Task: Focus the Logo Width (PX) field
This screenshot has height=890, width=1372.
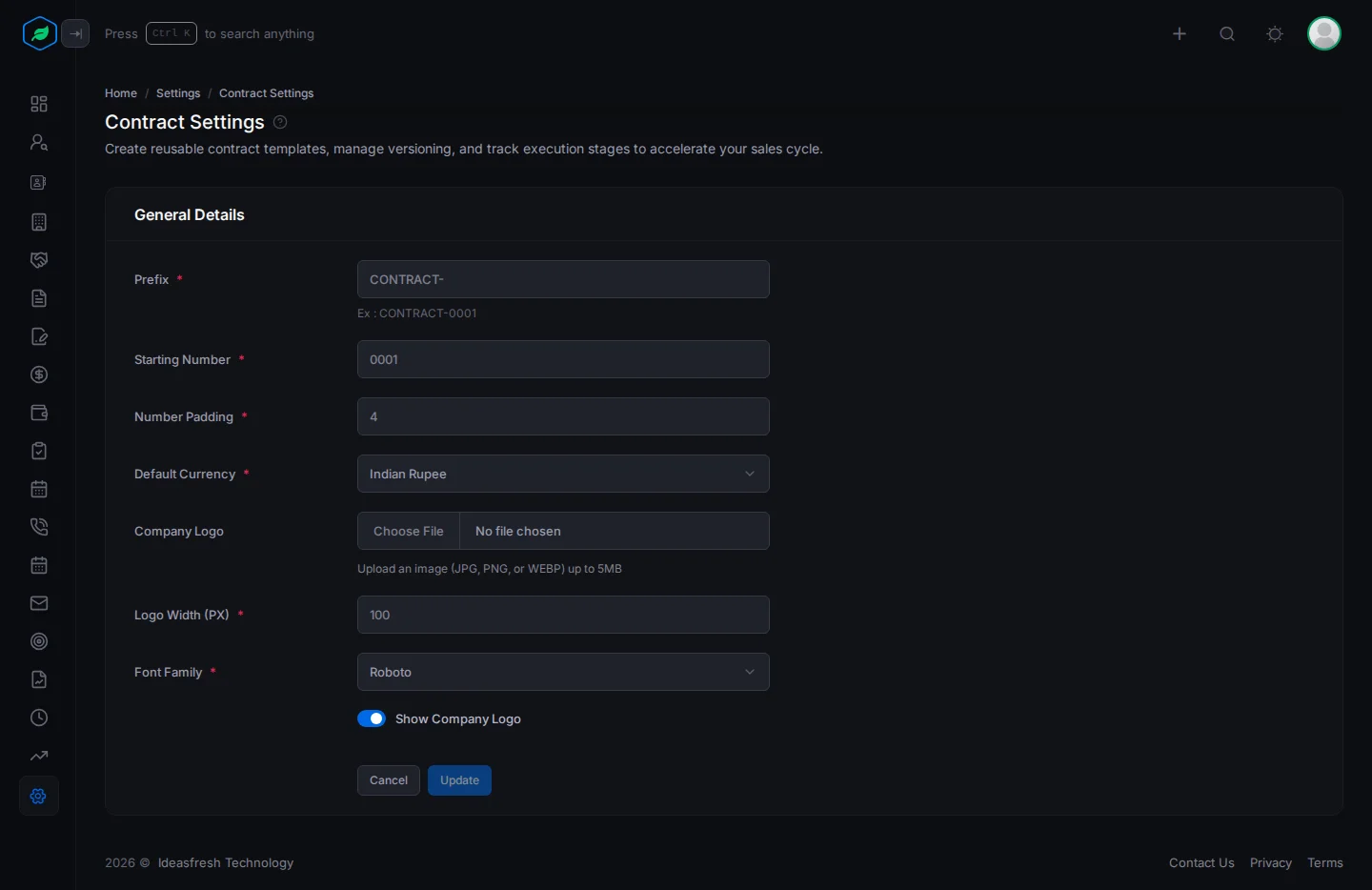Action: point(563,615)
